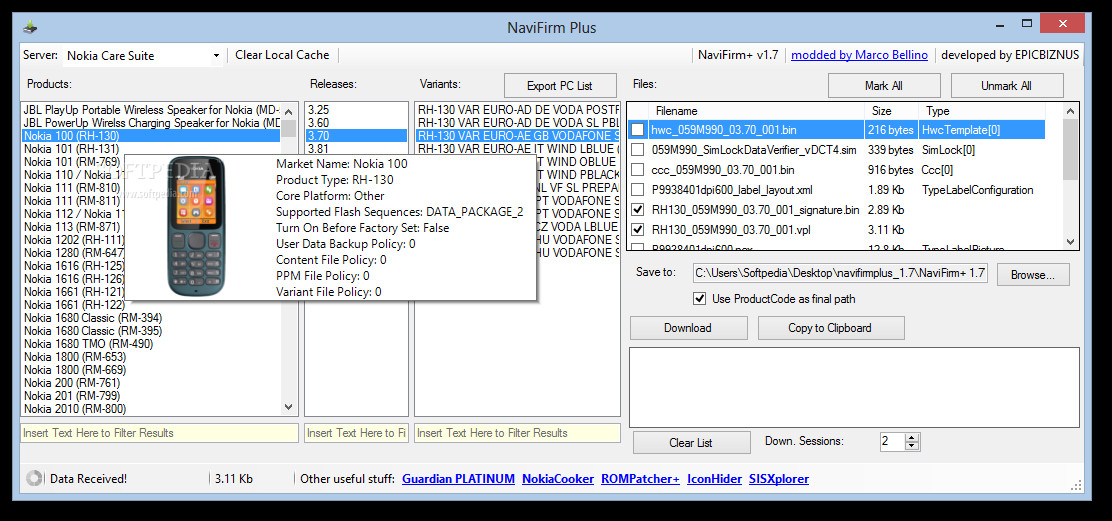Select release 3.70
The height and width of the screenshot is (521, 1112).
tap(357, 135)
